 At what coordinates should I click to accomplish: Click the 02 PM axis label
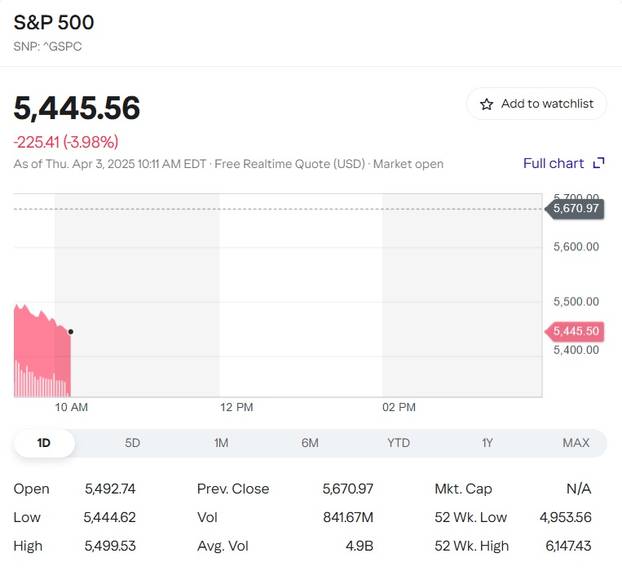(399, 408)
